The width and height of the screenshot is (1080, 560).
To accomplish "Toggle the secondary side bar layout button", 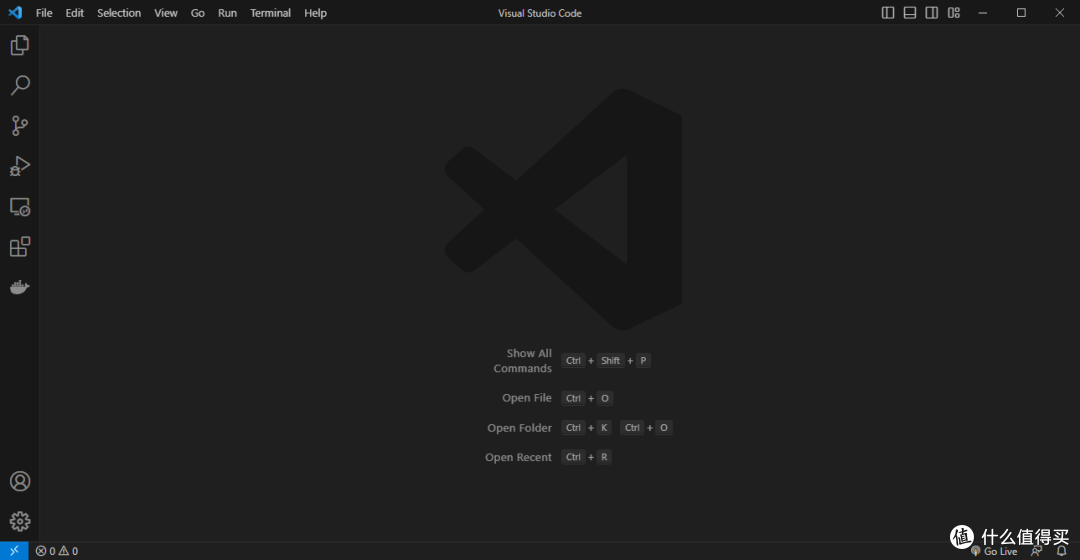I will coord(932,13).
